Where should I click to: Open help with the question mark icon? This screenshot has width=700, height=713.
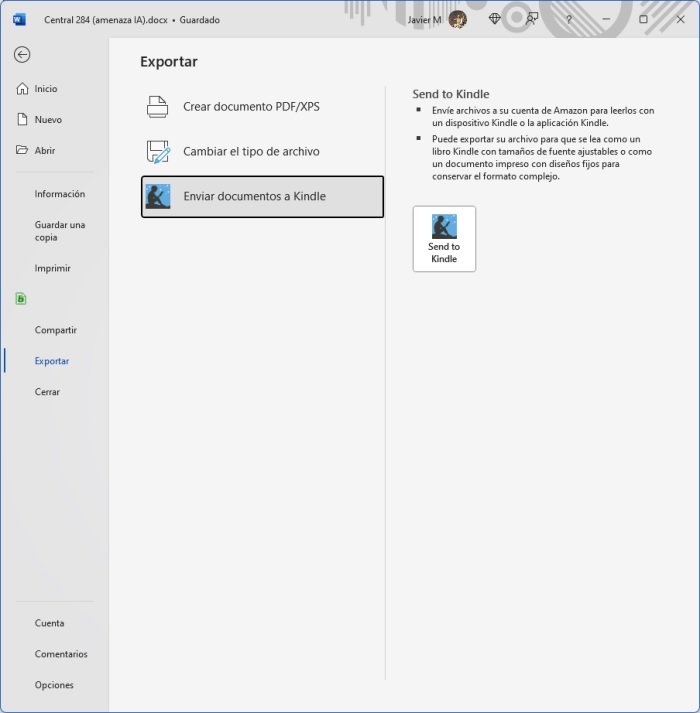point(569,20)
